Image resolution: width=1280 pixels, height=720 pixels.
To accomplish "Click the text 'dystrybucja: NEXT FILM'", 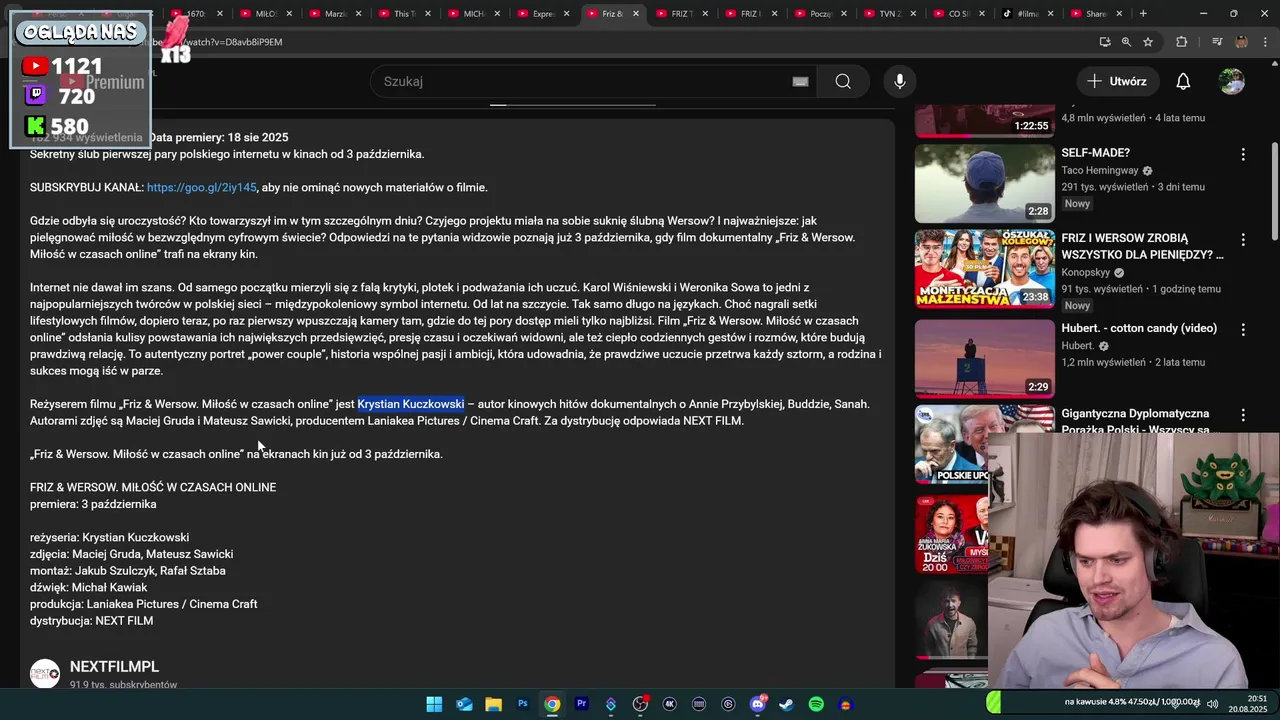I will click(91, 621).
